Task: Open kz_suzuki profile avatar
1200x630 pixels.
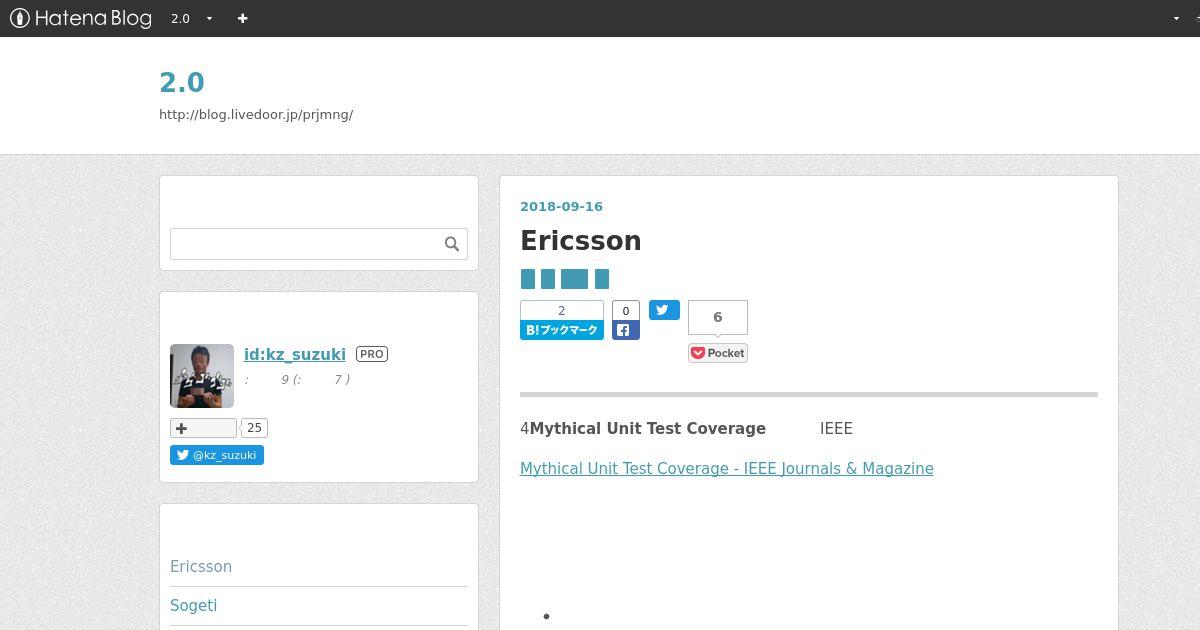Action: tap(202, 376)
